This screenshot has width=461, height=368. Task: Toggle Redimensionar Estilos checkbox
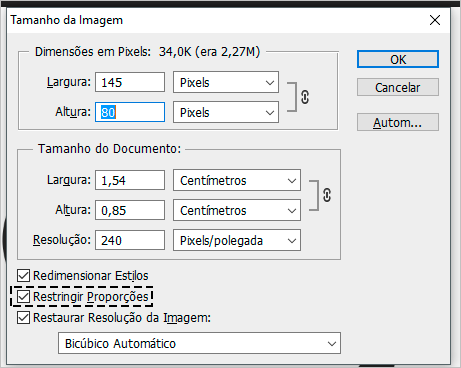23,276
